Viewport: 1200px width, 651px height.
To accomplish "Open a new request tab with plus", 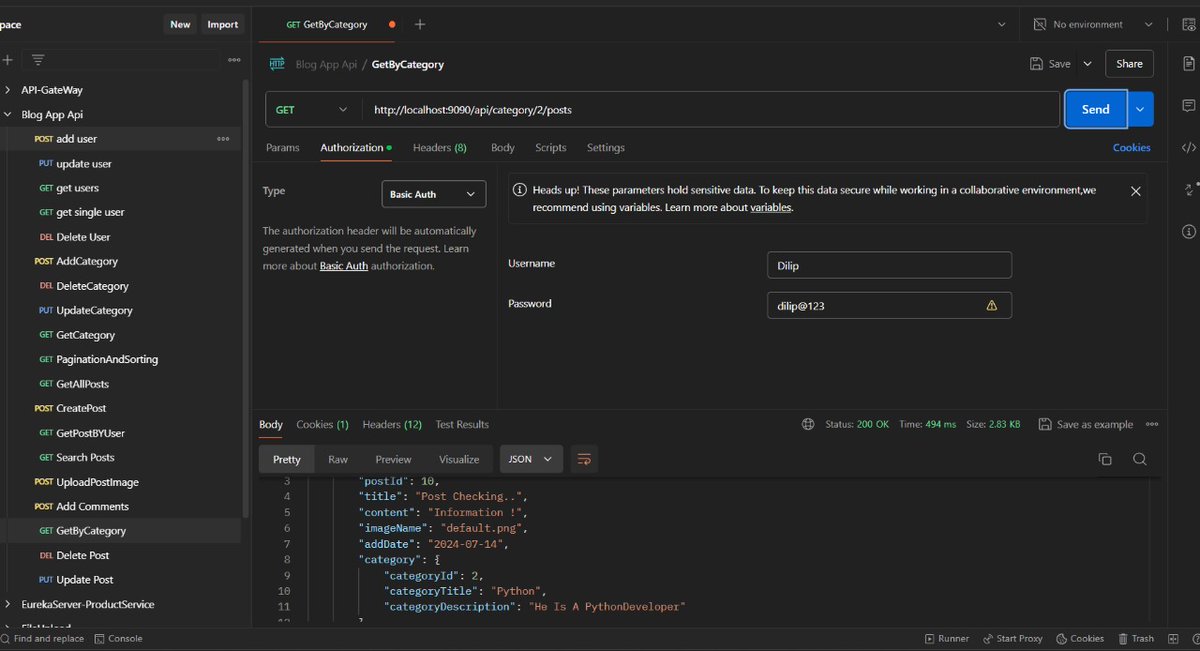I will coord(420,24).
